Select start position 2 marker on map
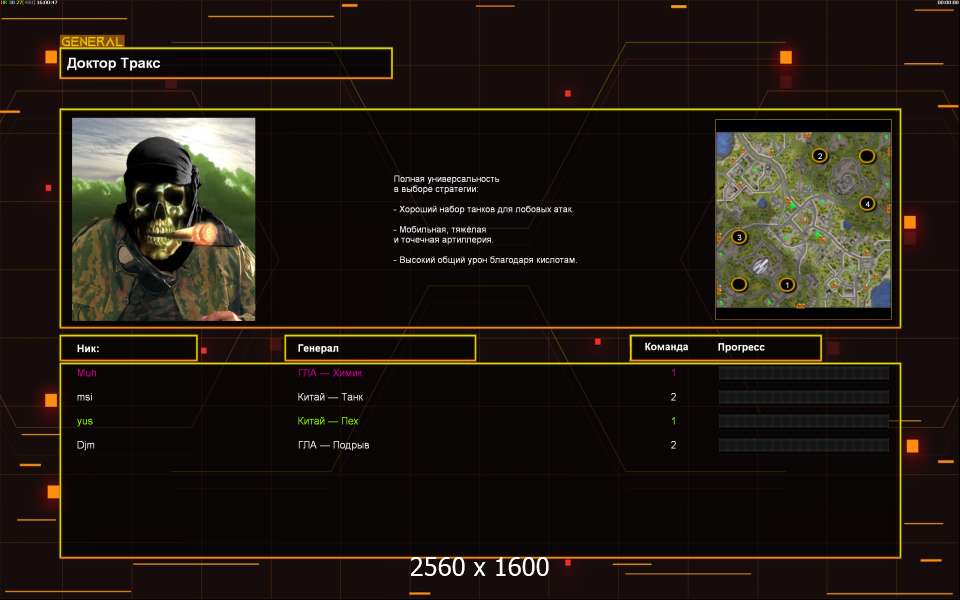960x600 pixels. point(820,155)
